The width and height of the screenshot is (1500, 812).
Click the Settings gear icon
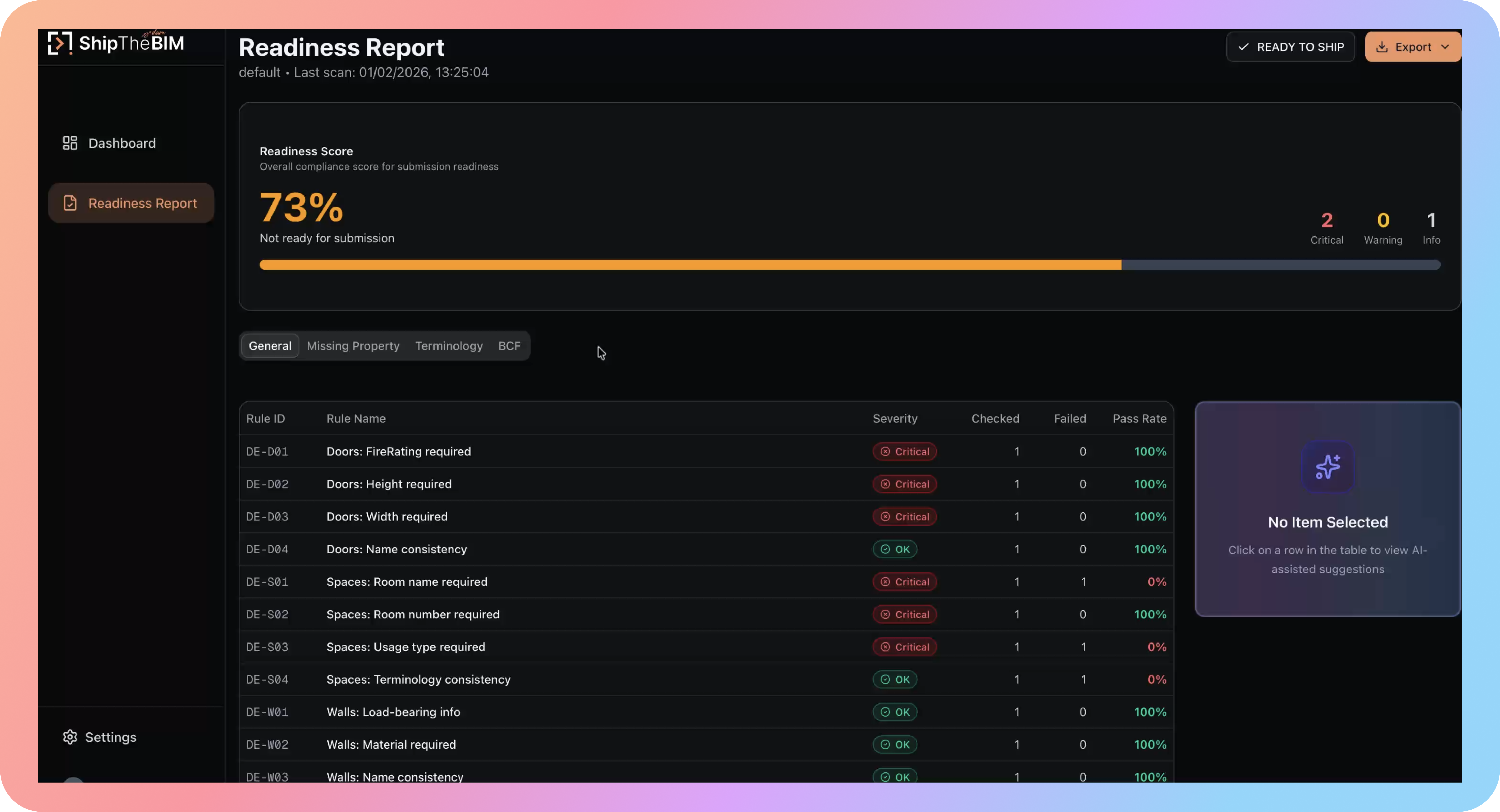click(70, 737)
